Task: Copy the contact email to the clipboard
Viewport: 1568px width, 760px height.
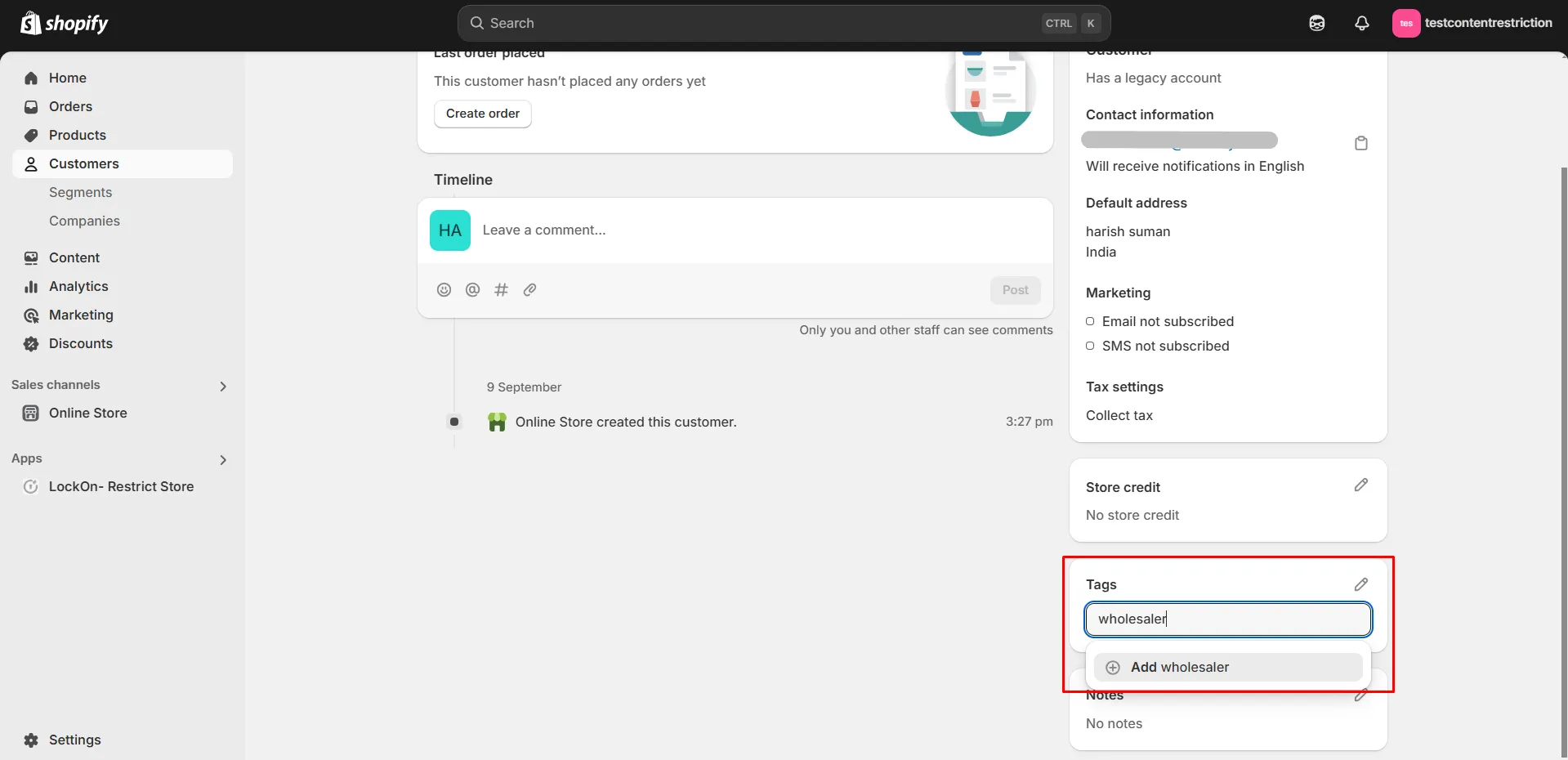Action: tap(1360, 143)
